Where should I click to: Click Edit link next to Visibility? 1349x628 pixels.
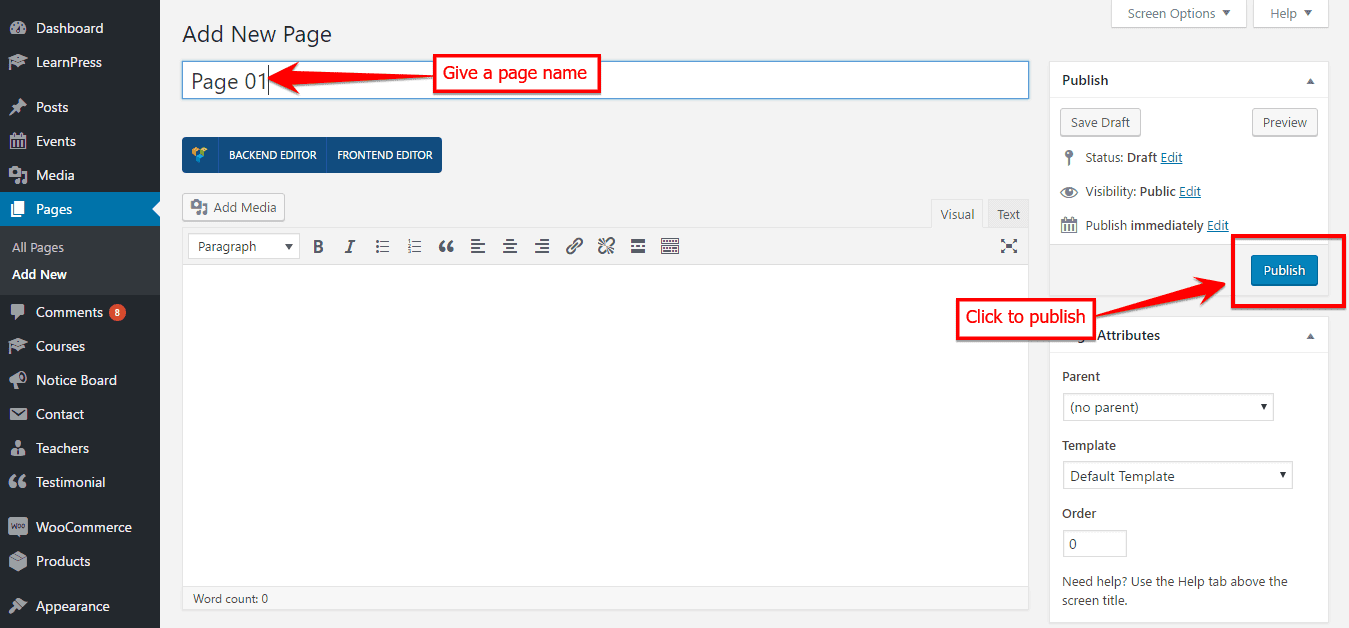[1190, 191]
